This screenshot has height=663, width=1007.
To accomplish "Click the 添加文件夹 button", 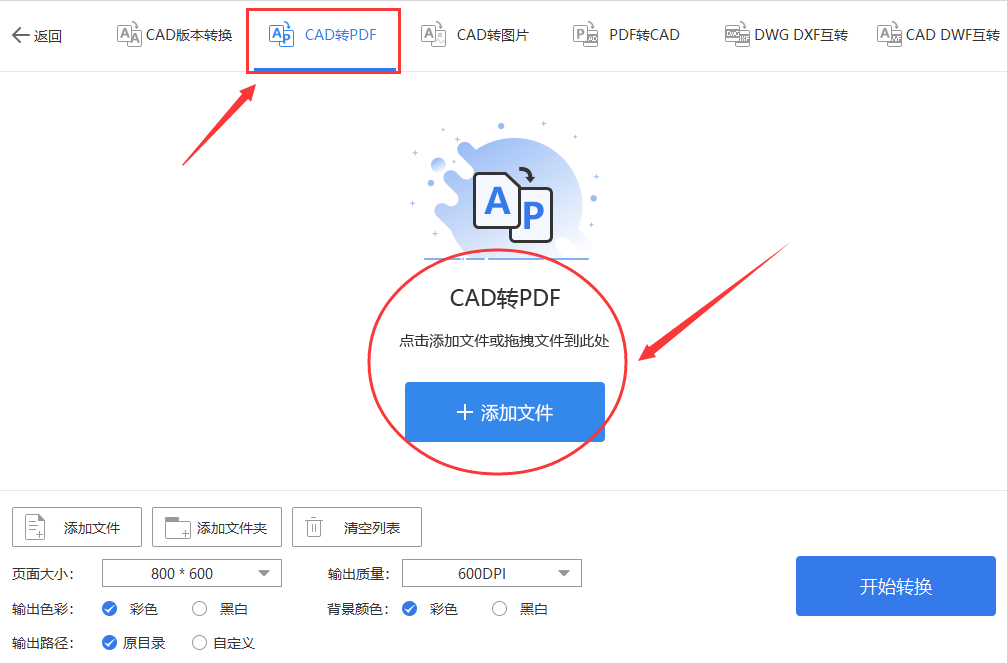I will 216,527.
